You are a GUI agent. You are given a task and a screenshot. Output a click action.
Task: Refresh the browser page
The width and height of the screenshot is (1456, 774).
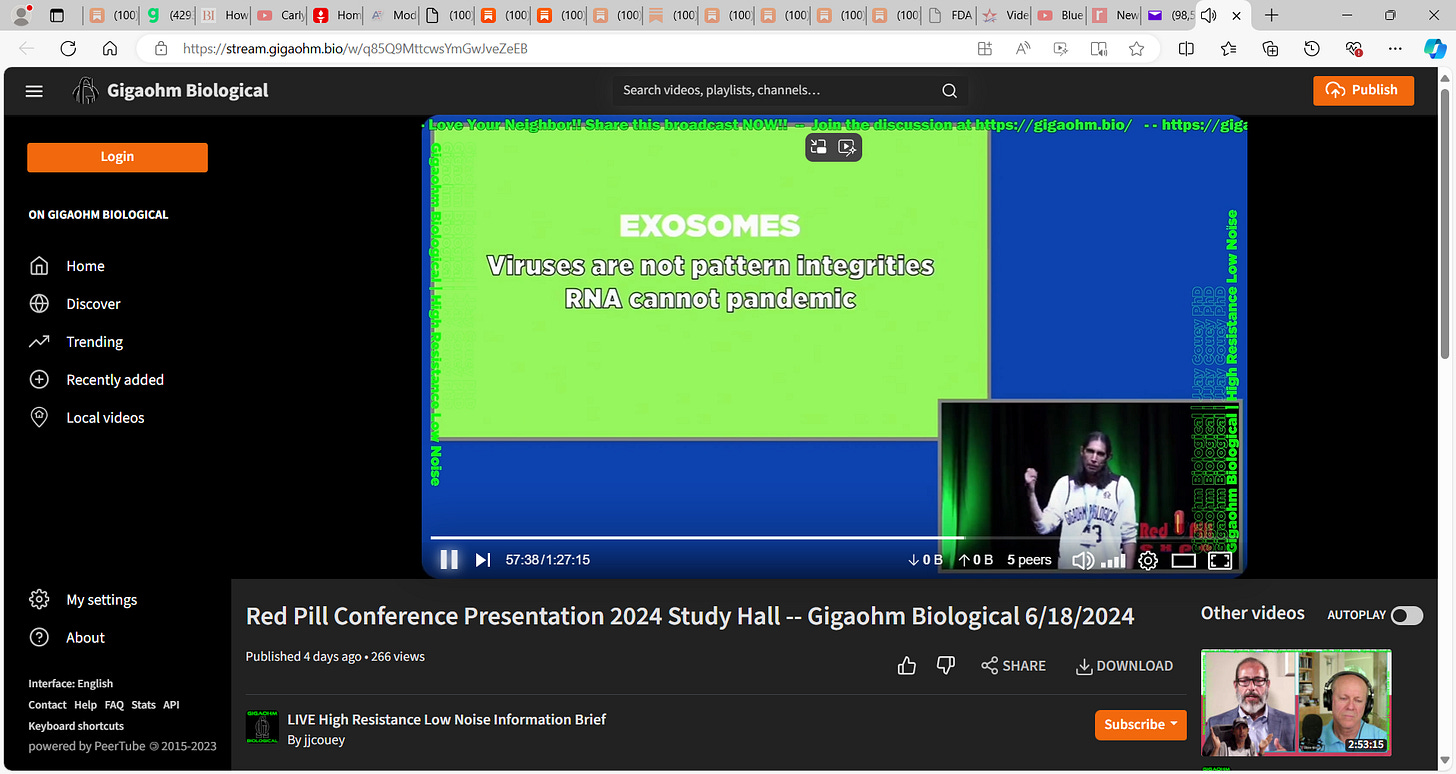click(x=68, y=48)
